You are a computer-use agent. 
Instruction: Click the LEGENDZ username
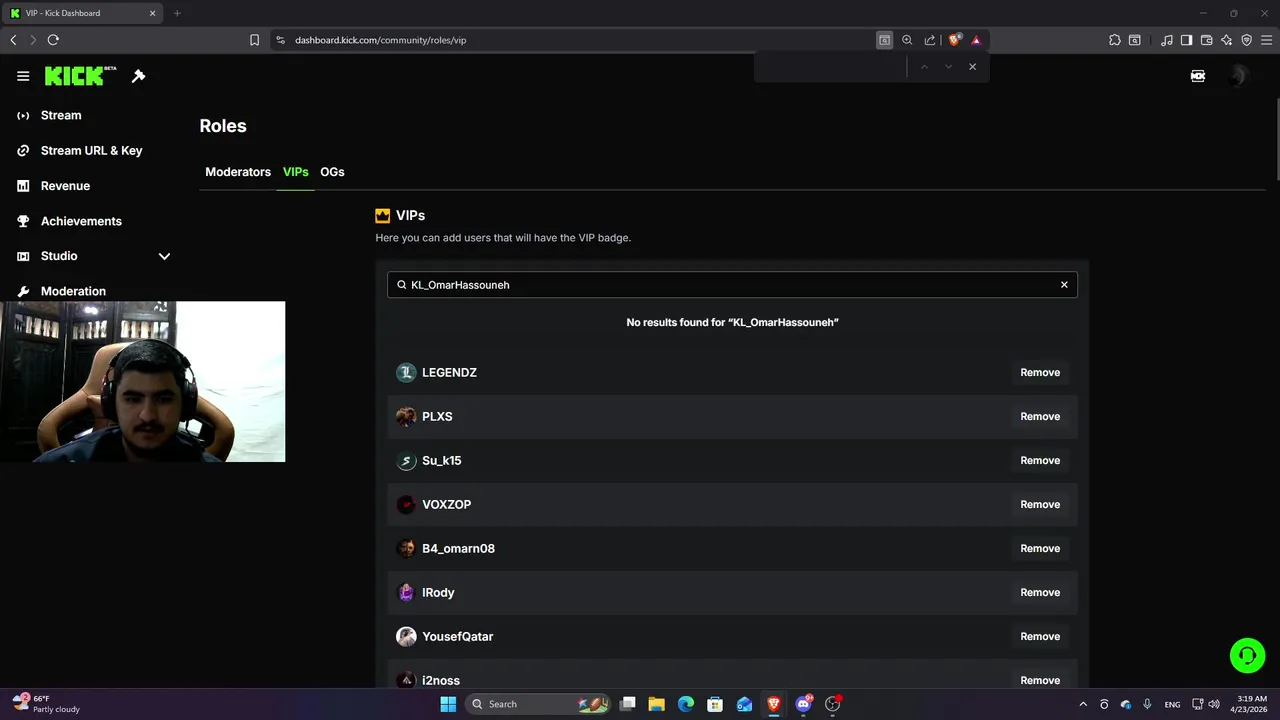(x=449, y=372)
